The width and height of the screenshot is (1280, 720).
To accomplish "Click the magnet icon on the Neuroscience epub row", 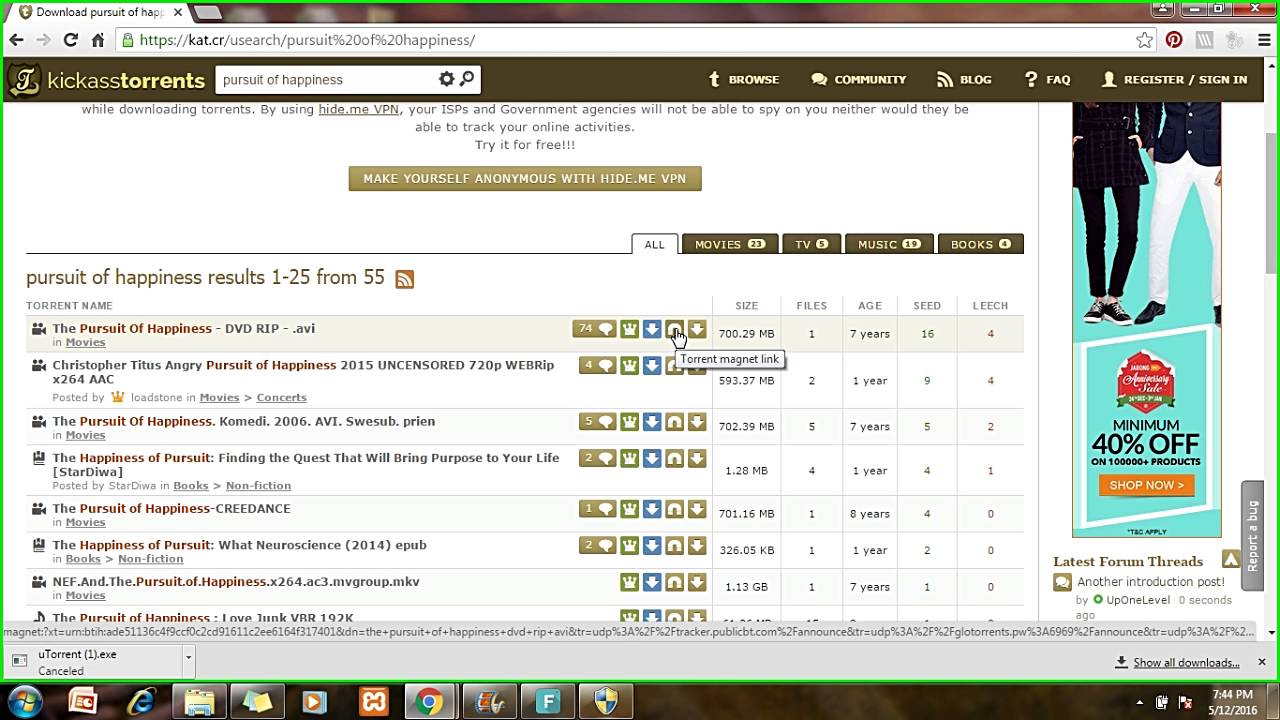I will (x=674, y=546).
